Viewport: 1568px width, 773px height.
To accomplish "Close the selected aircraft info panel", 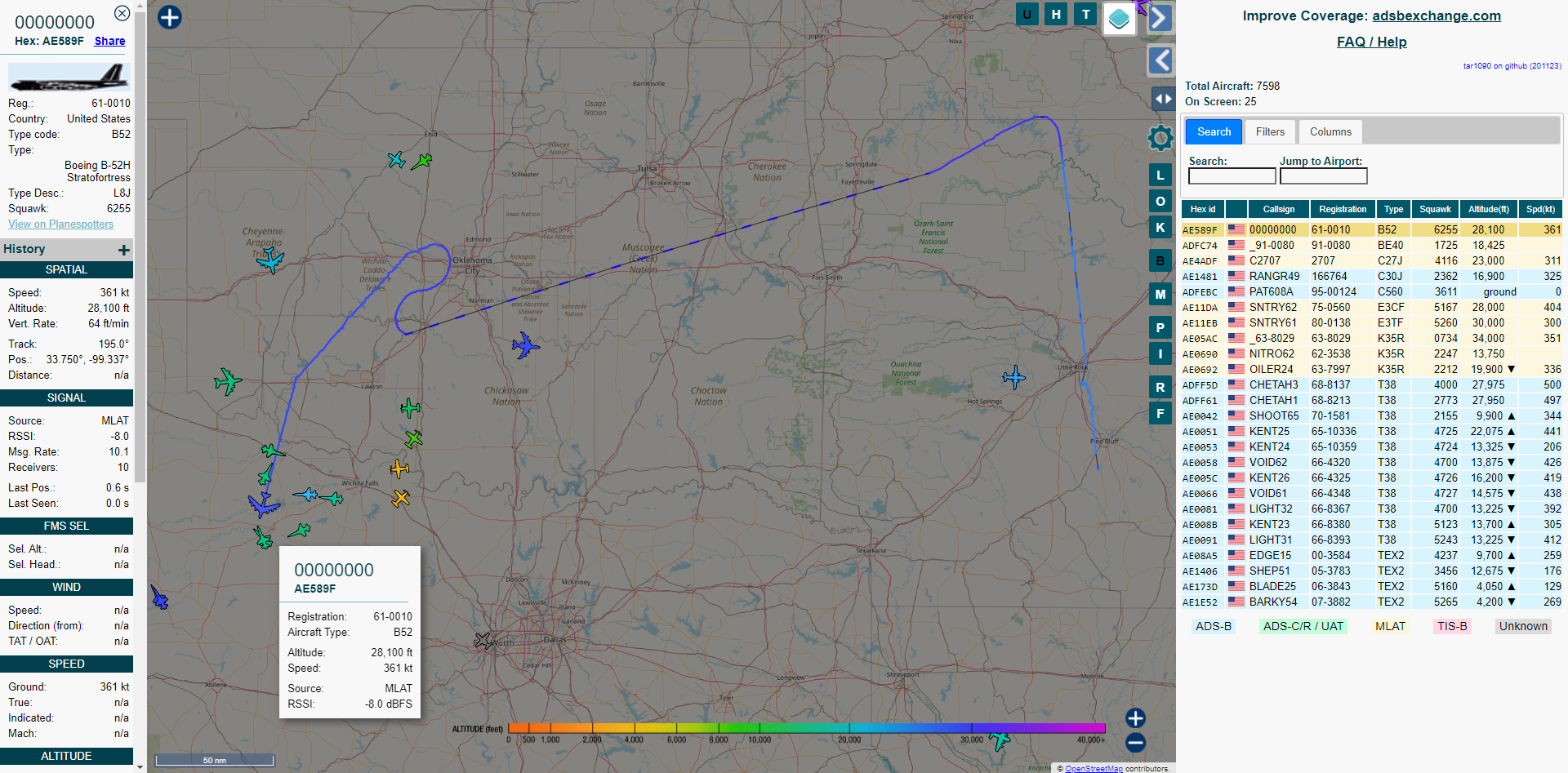I will tap(122, 13).
